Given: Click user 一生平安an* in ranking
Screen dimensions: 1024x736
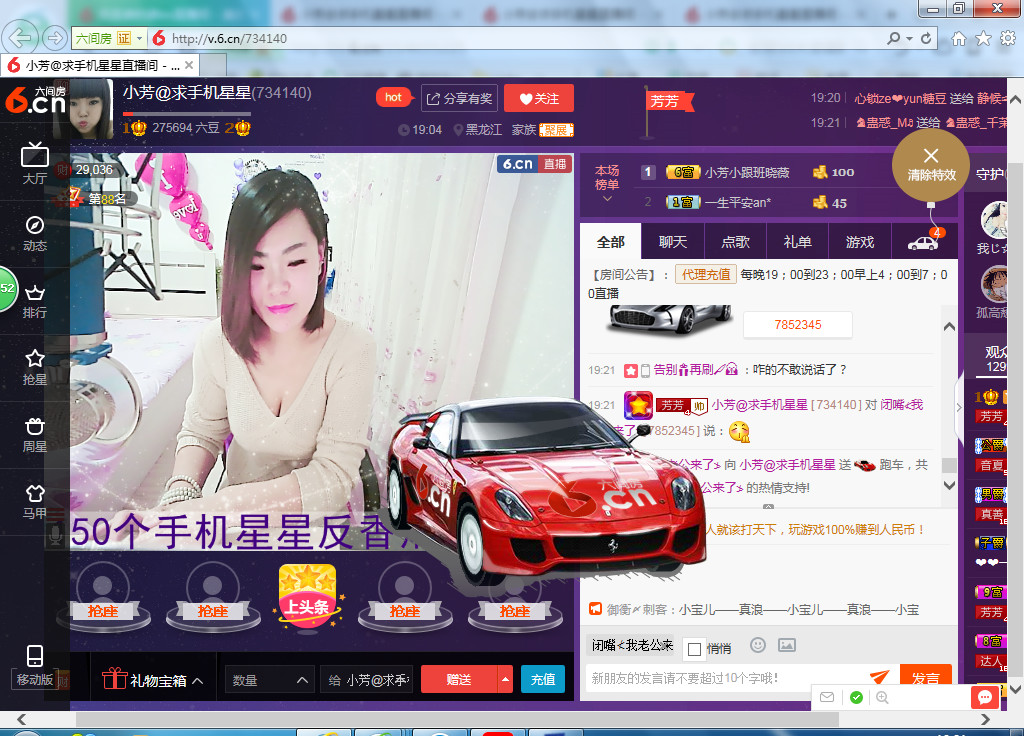Looking at the screenshot, I should [738, 202].
